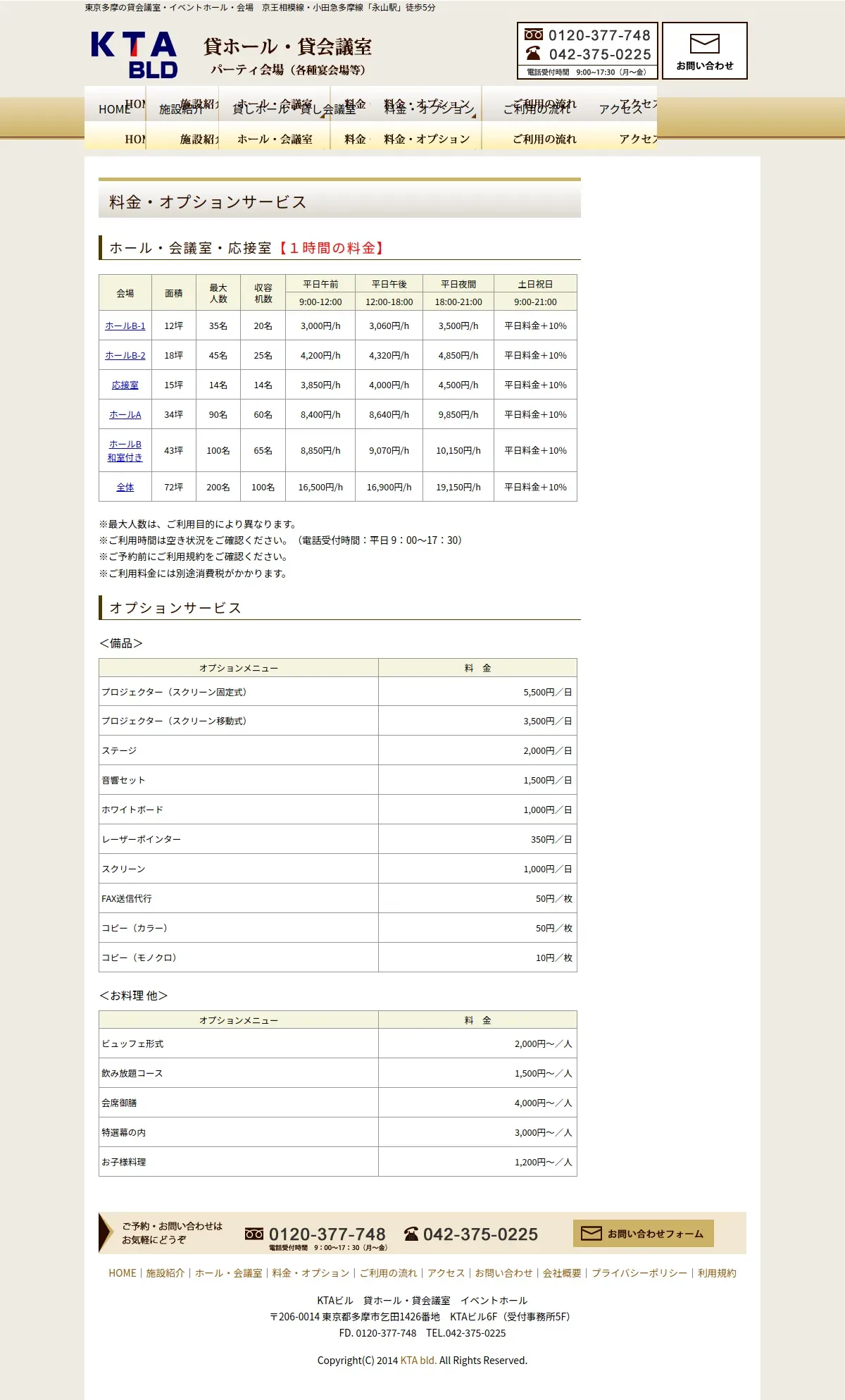The width and height of the screenshot is (845, 1400).
Task: Open the ホールA venue link
Action: (125, 414)
